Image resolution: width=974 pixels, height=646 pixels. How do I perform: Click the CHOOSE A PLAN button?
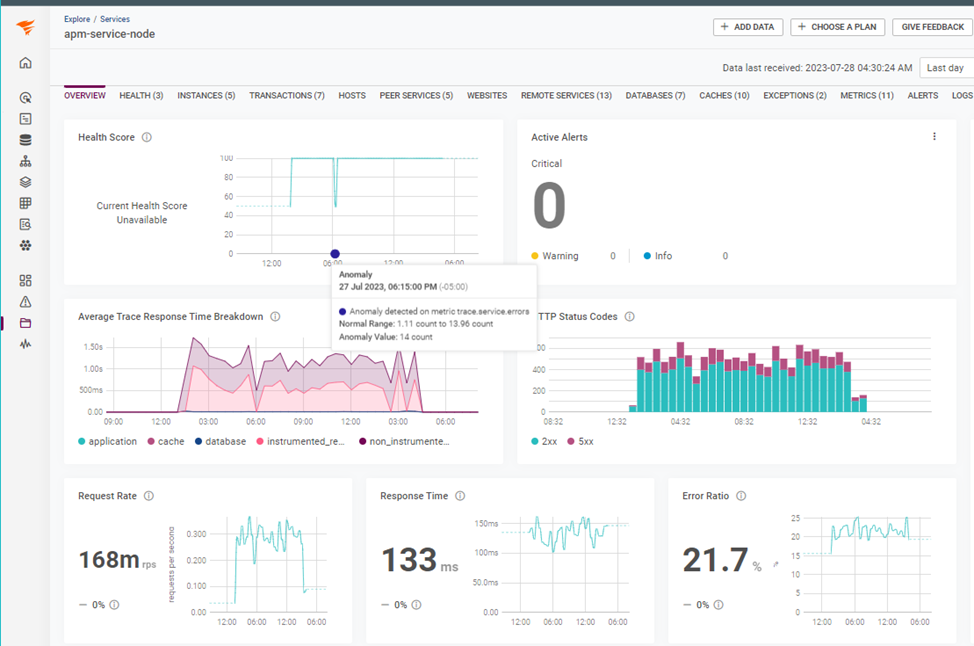tap(837, 27)
